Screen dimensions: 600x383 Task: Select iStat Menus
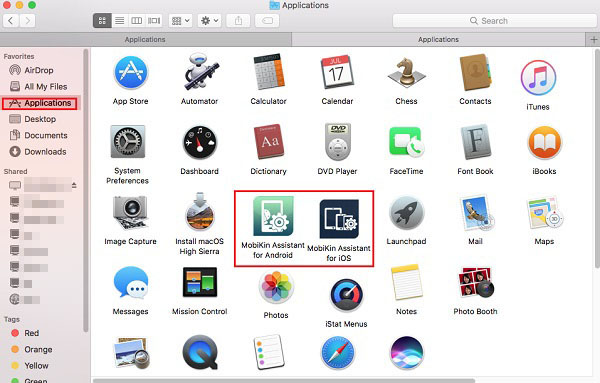[x=346, y=295]
